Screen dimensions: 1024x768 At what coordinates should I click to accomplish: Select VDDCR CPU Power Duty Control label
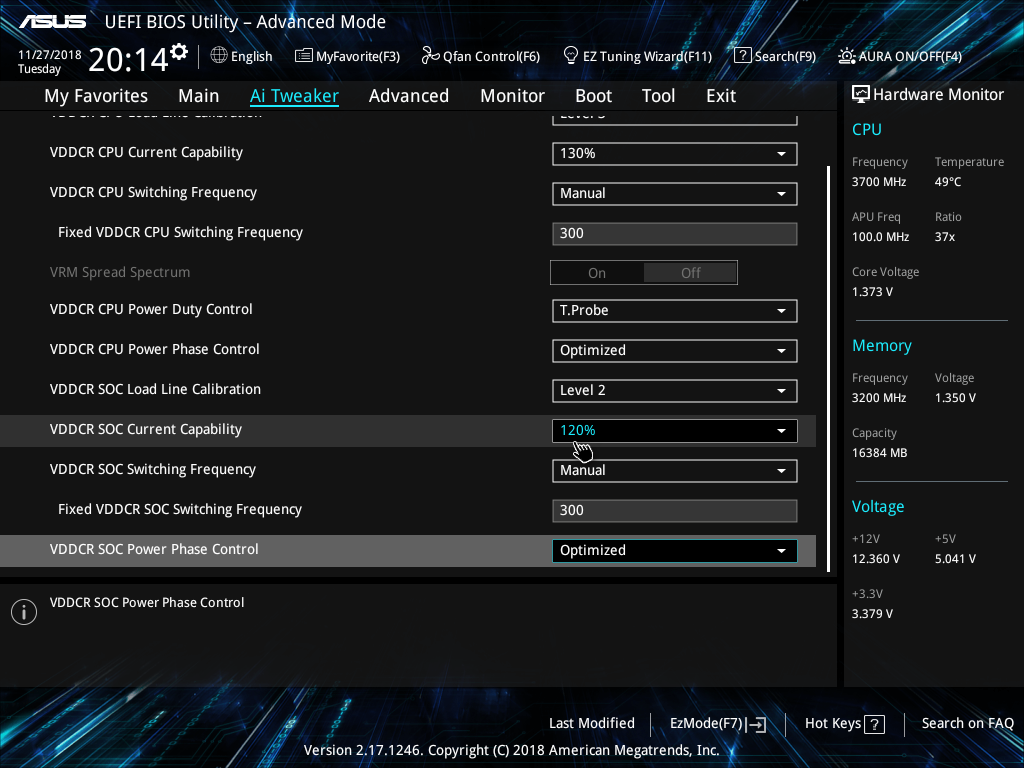pyautogui.click(x=151, y=310)
